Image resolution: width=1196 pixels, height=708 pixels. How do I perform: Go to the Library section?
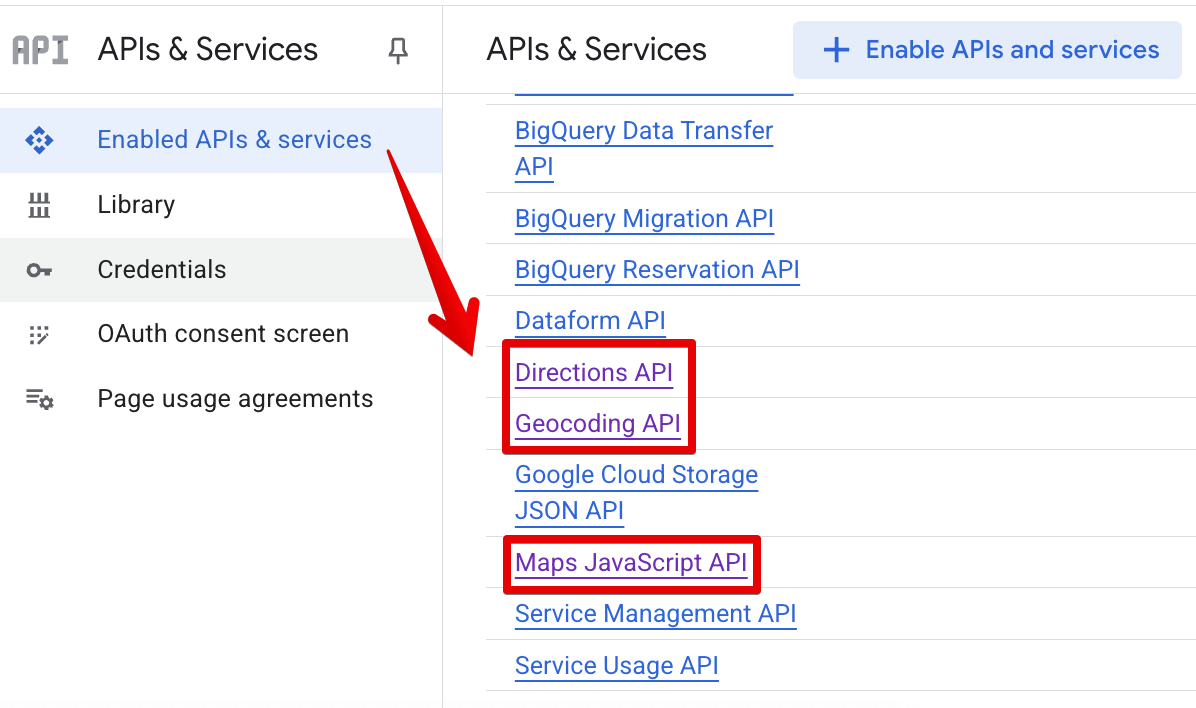220,205
